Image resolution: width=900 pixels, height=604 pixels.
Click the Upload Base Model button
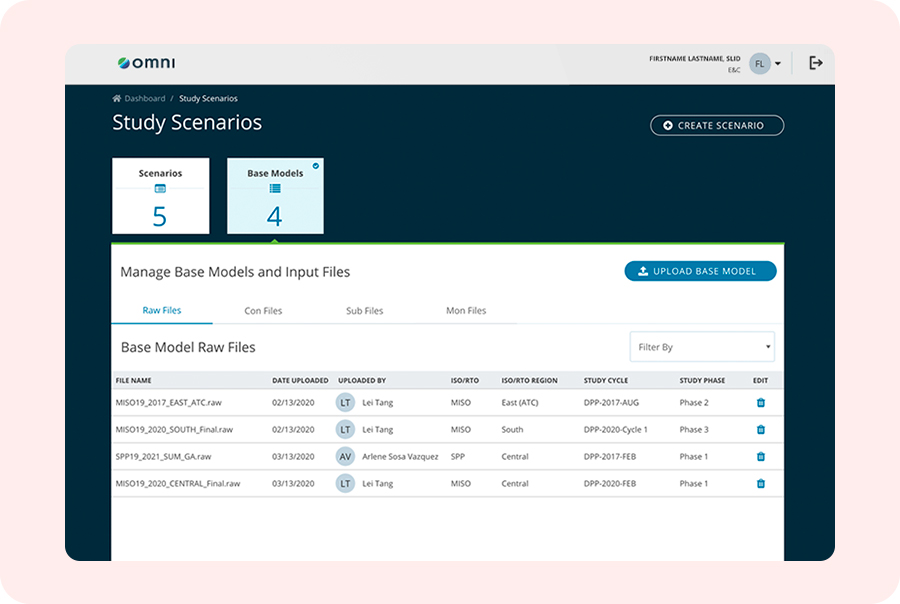pyautogui.click(x=700, y=271)
